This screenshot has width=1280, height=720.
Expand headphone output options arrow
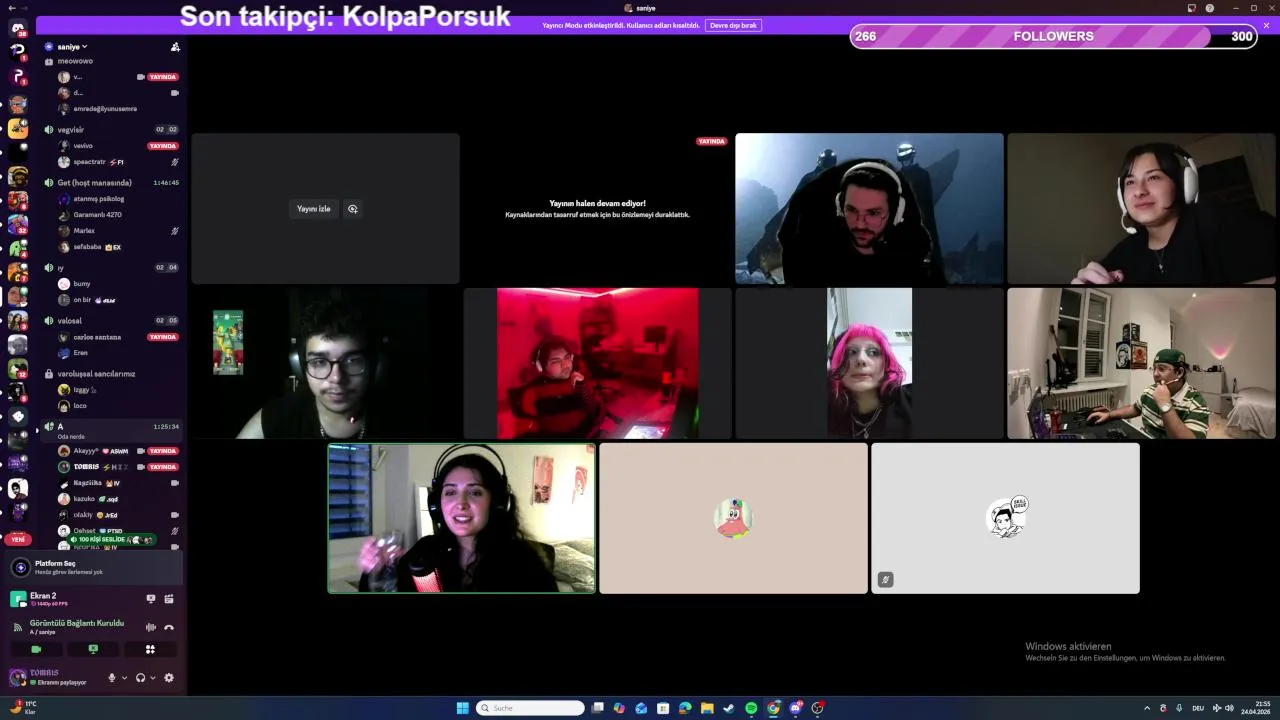[152, 678]
